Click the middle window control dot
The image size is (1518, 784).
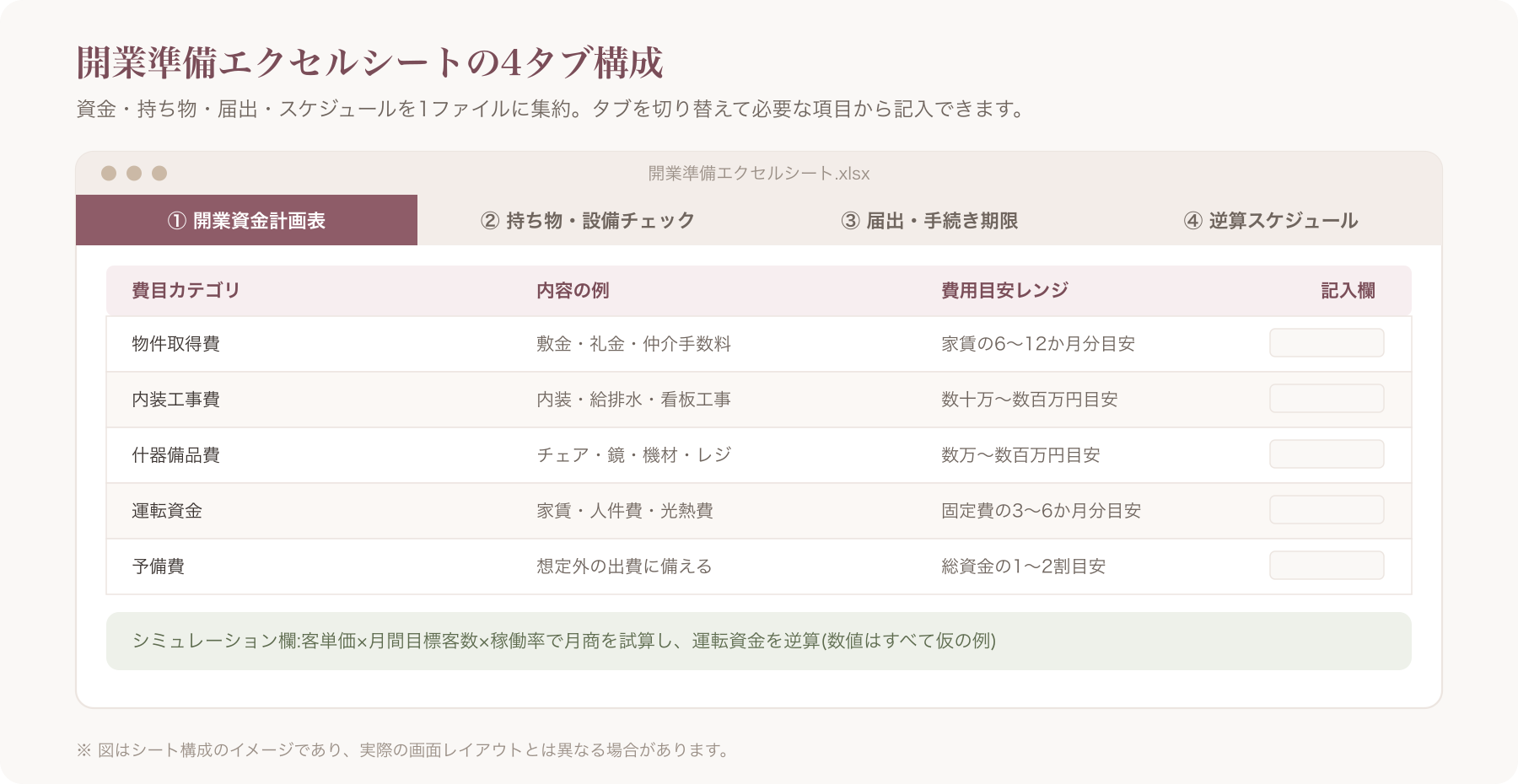click(x=134, y=173)
